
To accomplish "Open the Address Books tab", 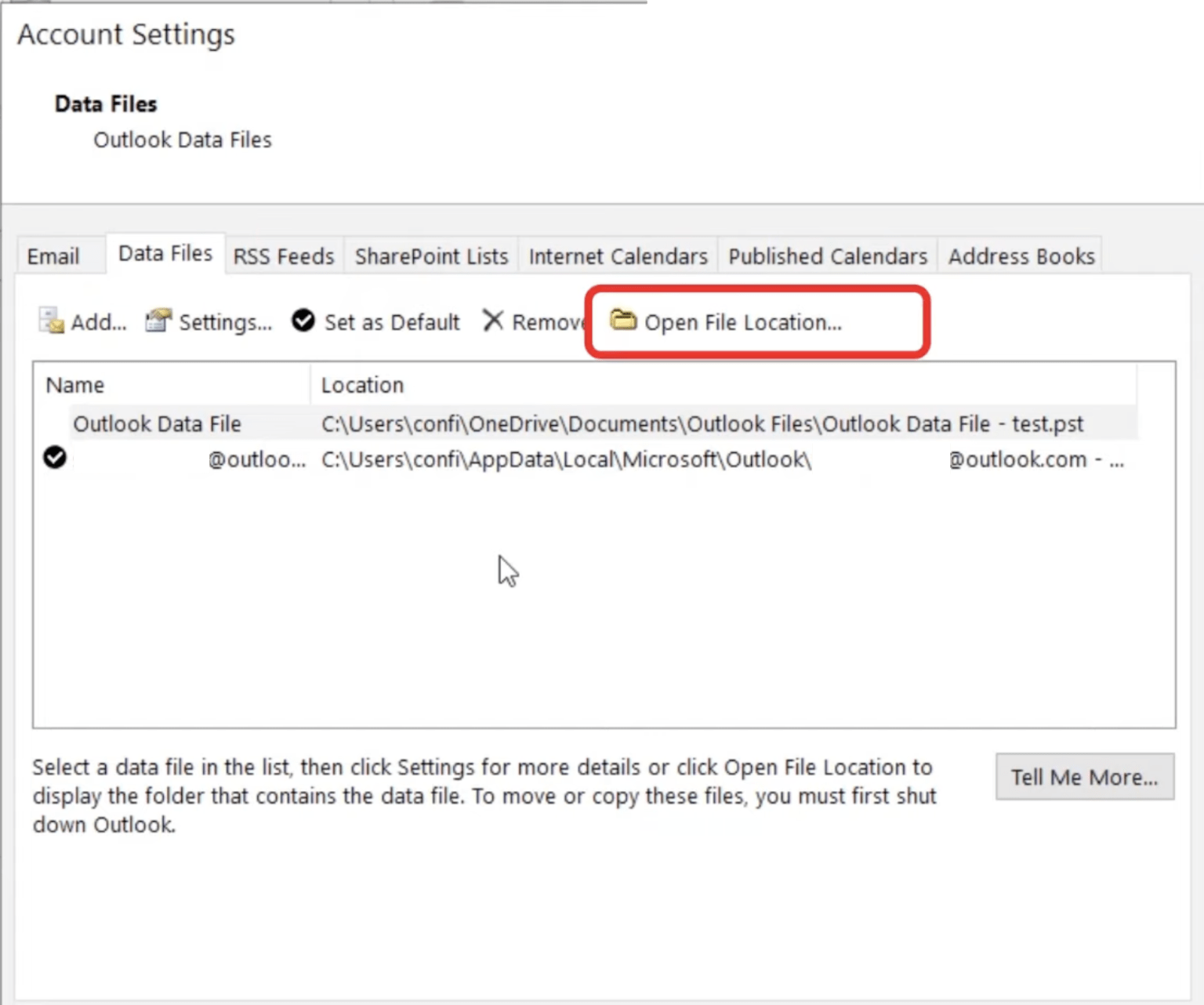I will point(1021,256).
